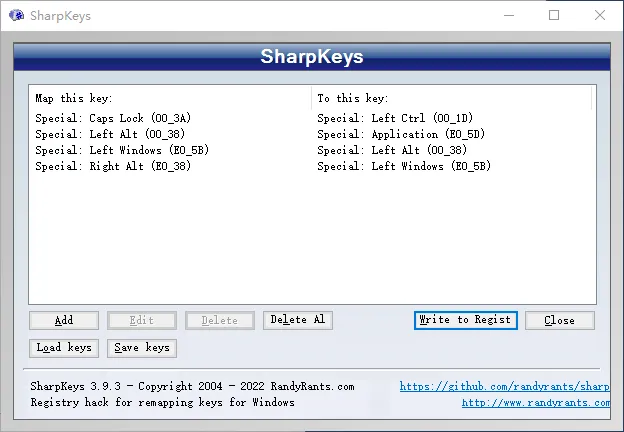Click the SharpKeys app icon in title bar
The height and width of the screenshot is (432, 624).
(16, 16)
